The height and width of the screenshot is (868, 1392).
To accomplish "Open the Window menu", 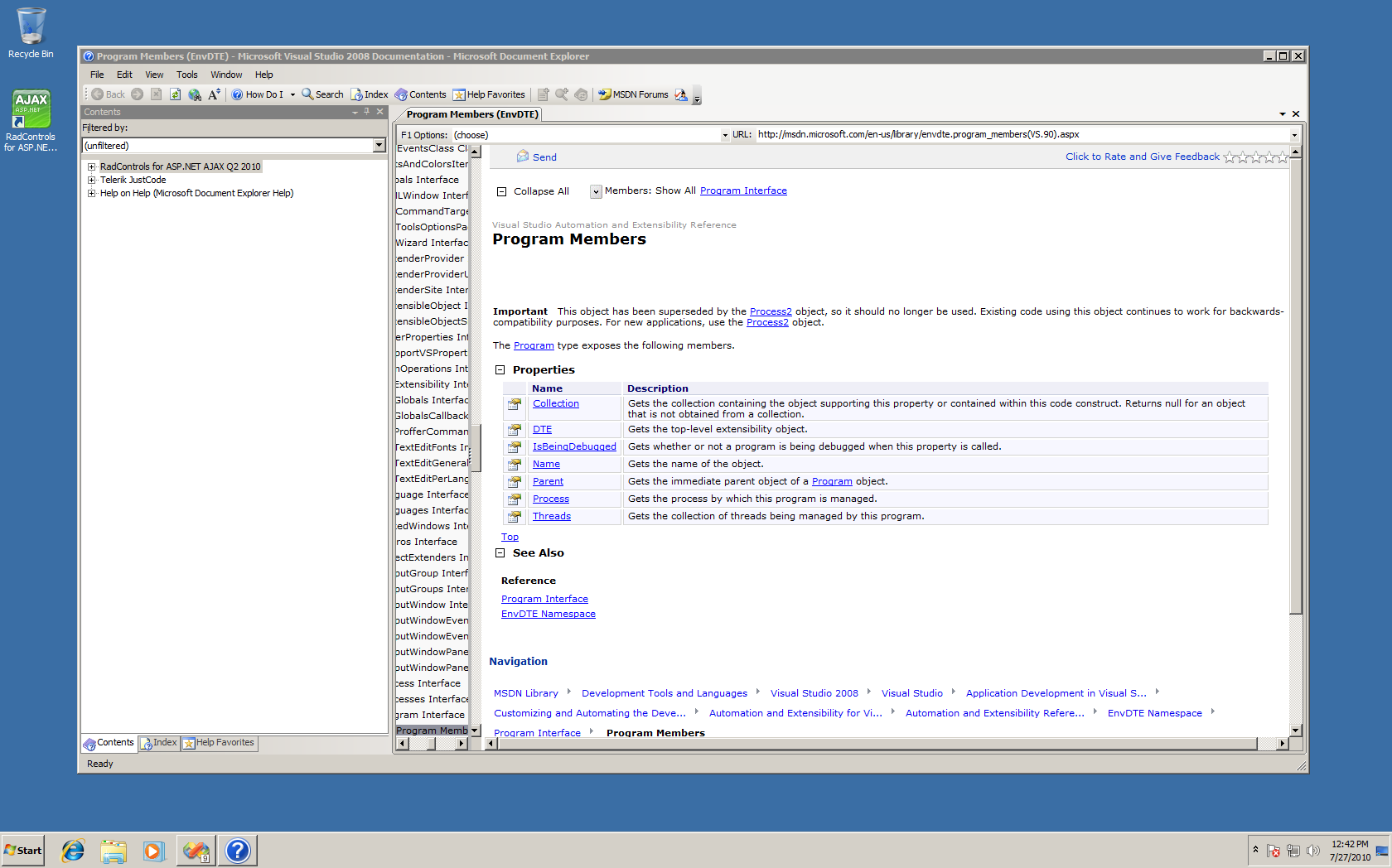I will (x=226, y=75).
